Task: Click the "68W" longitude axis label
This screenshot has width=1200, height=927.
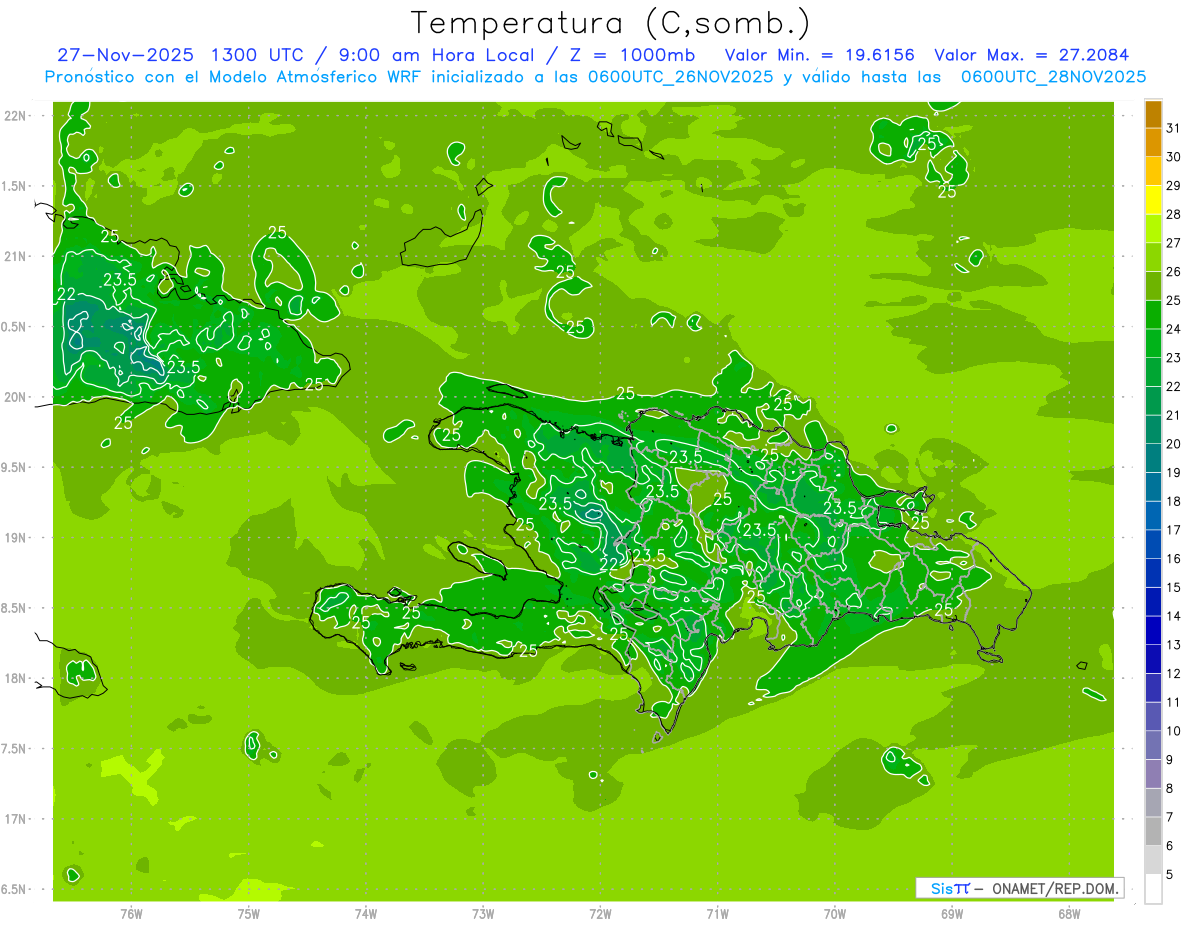Action: click(x=1069, y=913)
